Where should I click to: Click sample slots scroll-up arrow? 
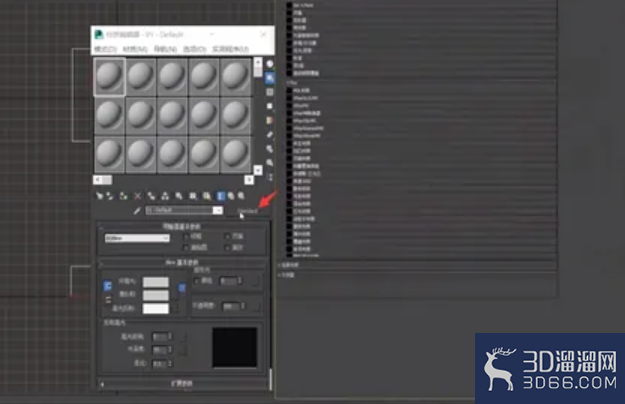258,63
